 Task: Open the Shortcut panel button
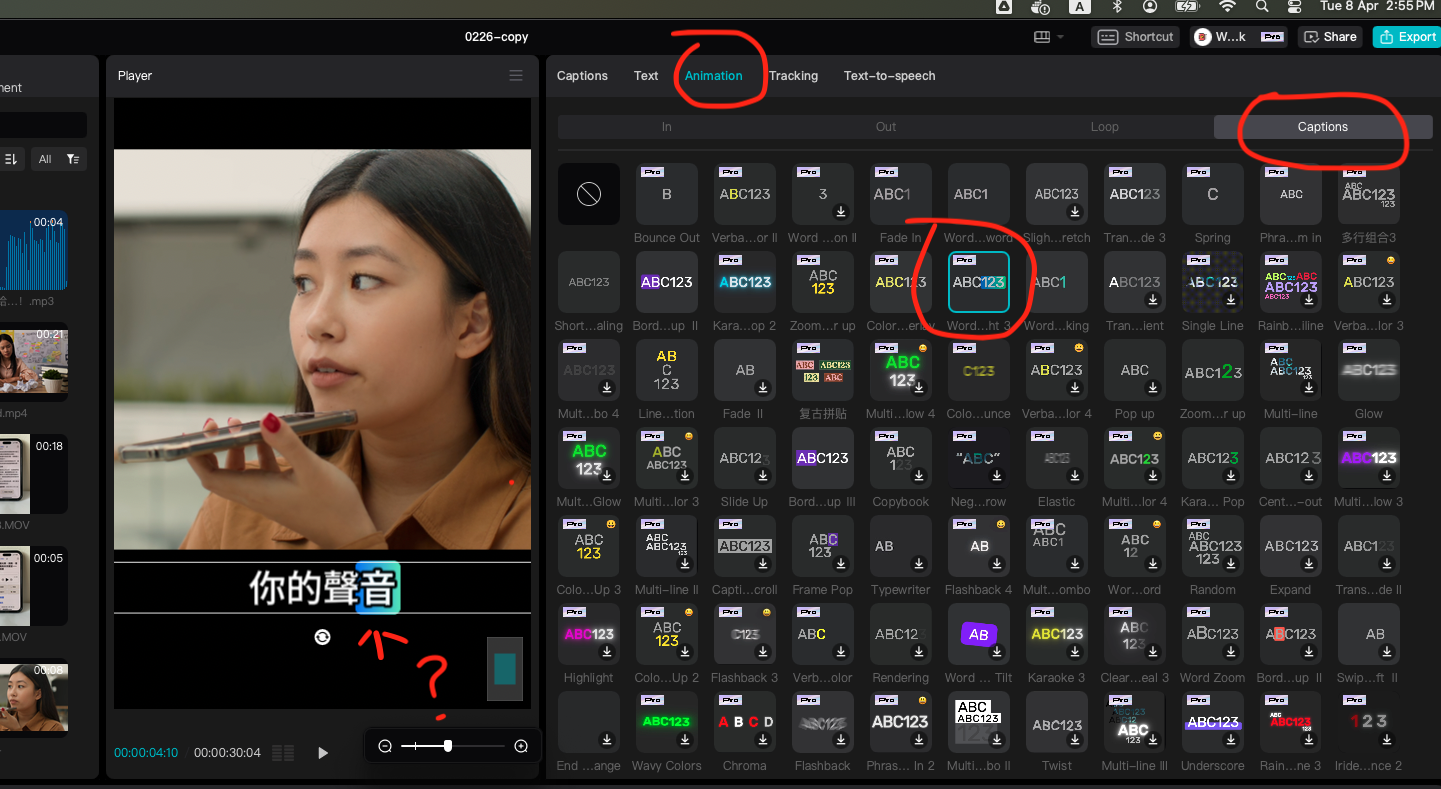1136,37
